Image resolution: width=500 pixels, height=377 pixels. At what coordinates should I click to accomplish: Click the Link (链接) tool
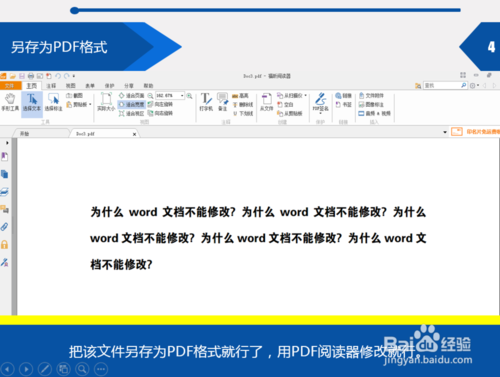pyautogui.click(x=343, y=96)
